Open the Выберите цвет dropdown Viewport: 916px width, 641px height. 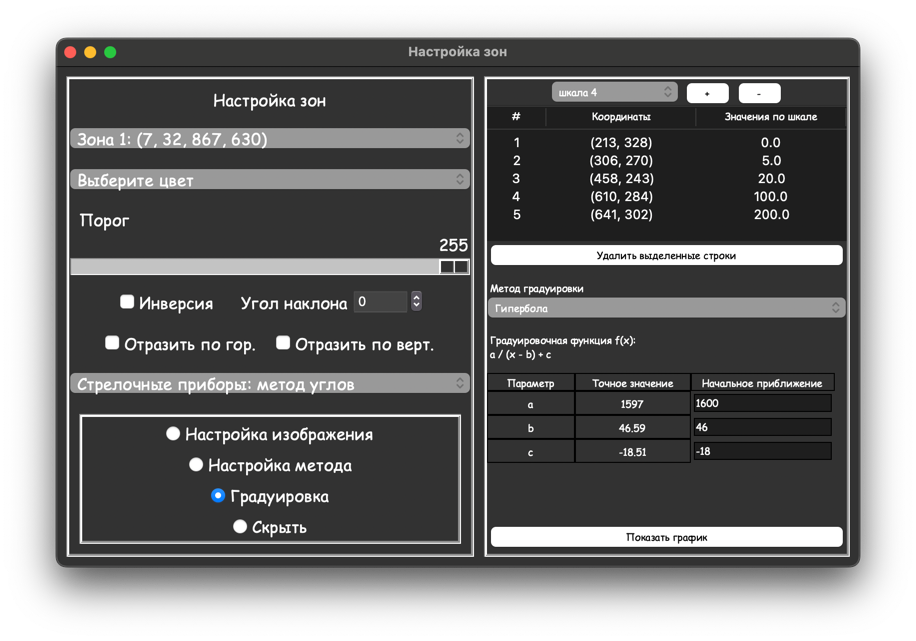tap(269, 180)
